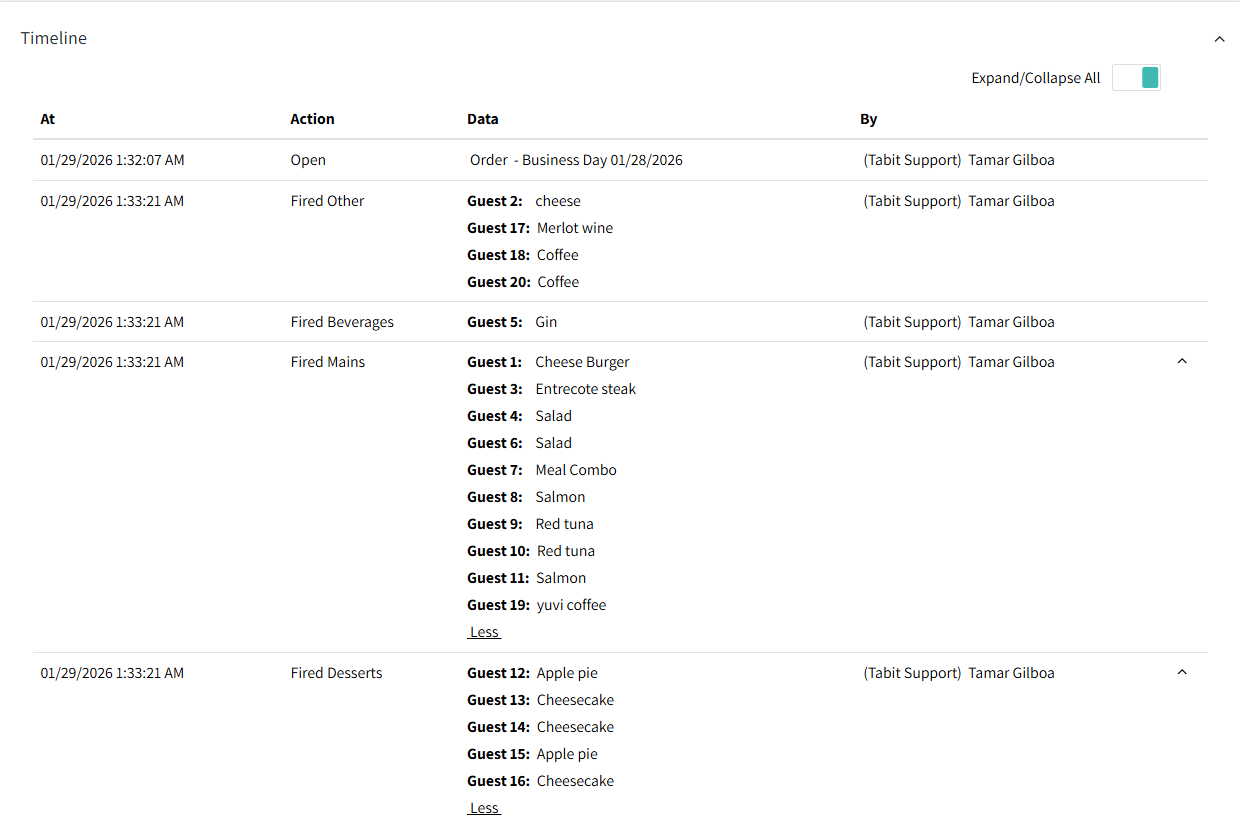
Task: Select the Fired Other action entry
Action: (x=327, y=201)
